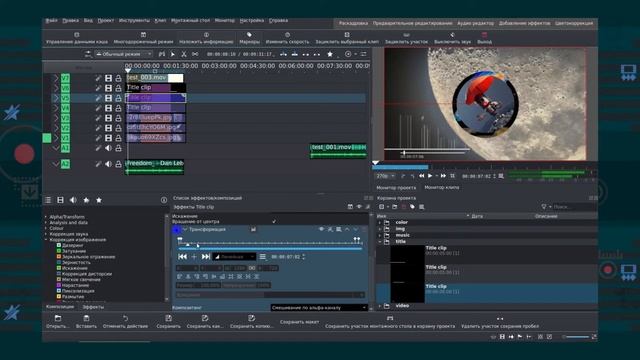Toggle lock on track V7
This screenshot has height=360, width=640.
click(118, 78)
